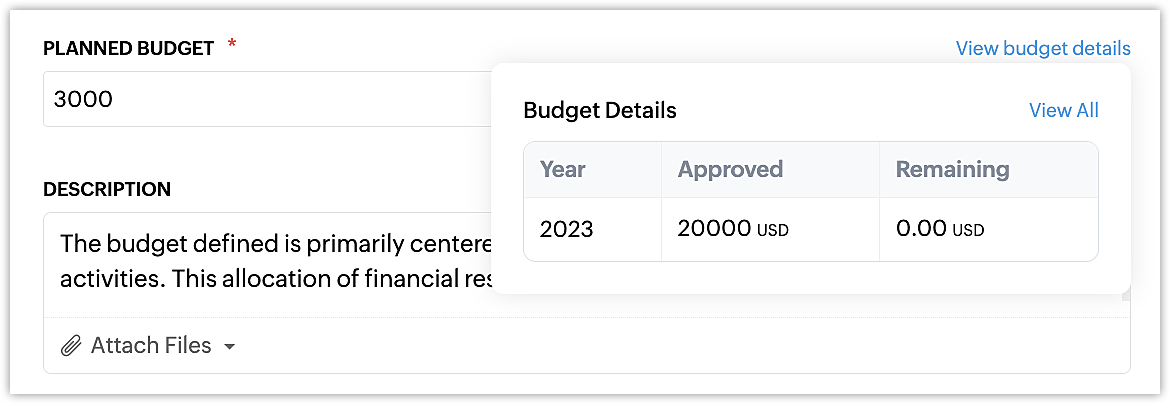The width and height of the screenshot is (1170, 404).
Task: Click the 0.00 USD remaining amount
Action: tap(939, 229)
